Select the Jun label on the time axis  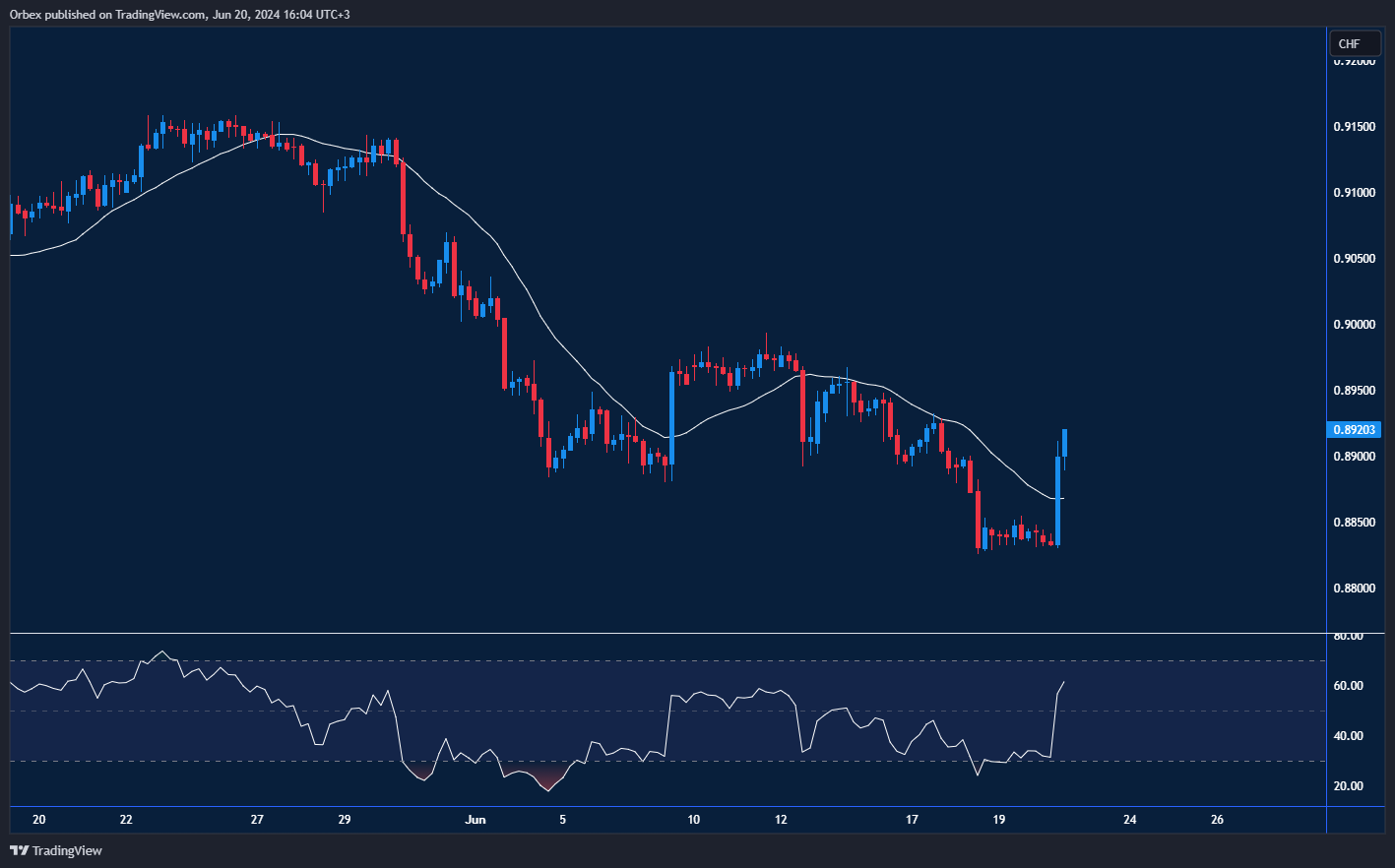(x=476, y=820)
